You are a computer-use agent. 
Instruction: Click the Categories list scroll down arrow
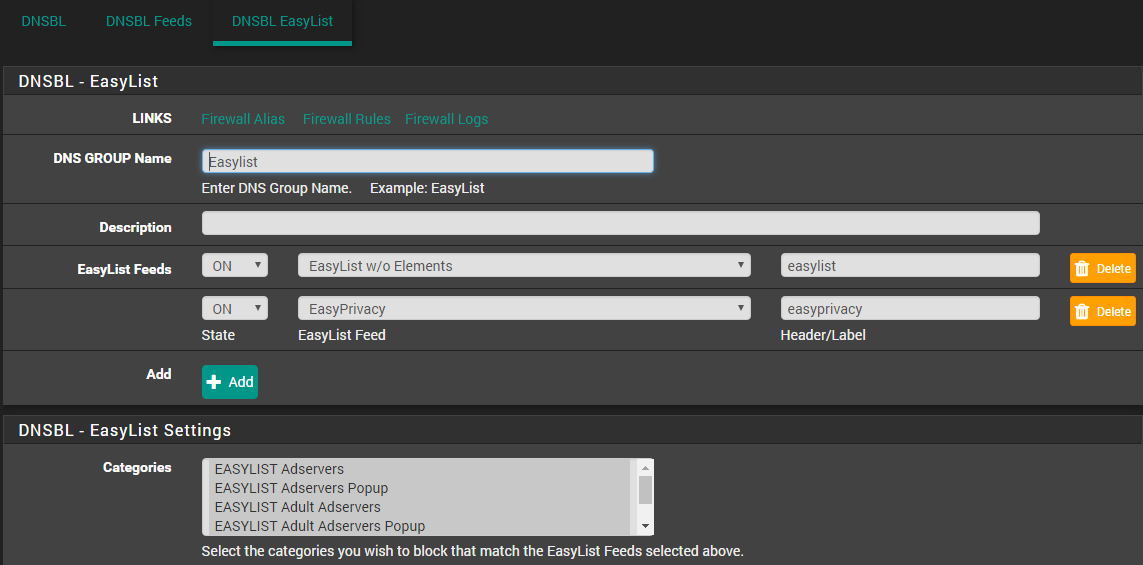click(645, 526)
